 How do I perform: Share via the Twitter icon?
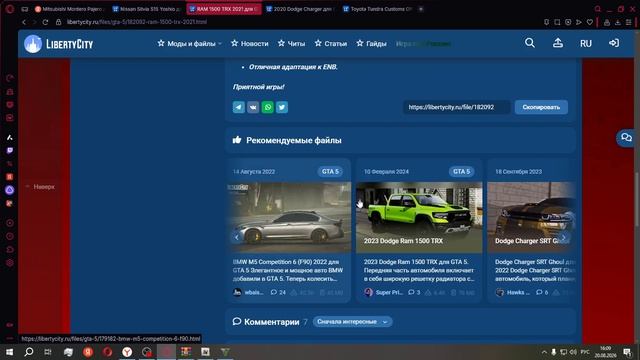(x=282, y=107)
